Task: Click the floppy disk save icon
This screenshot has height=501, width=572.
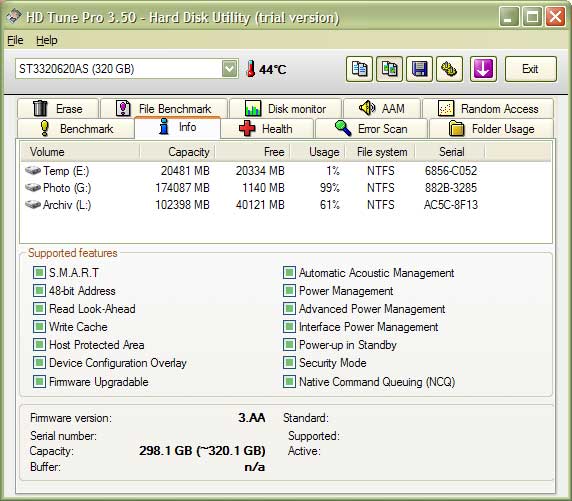Action: 419,69
